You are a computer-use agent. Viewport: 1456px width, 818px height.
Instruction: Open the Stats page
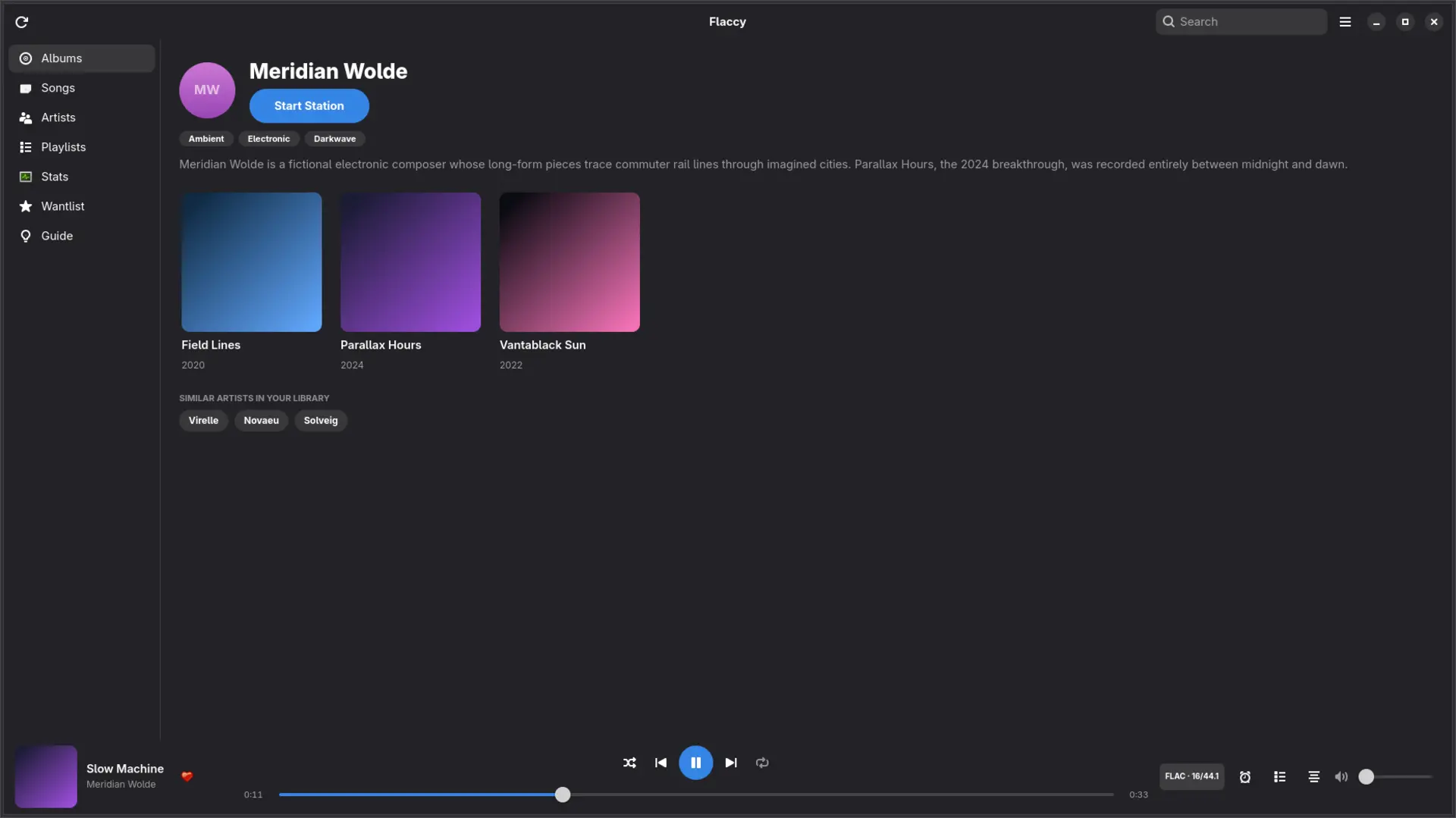pos(82,177)
